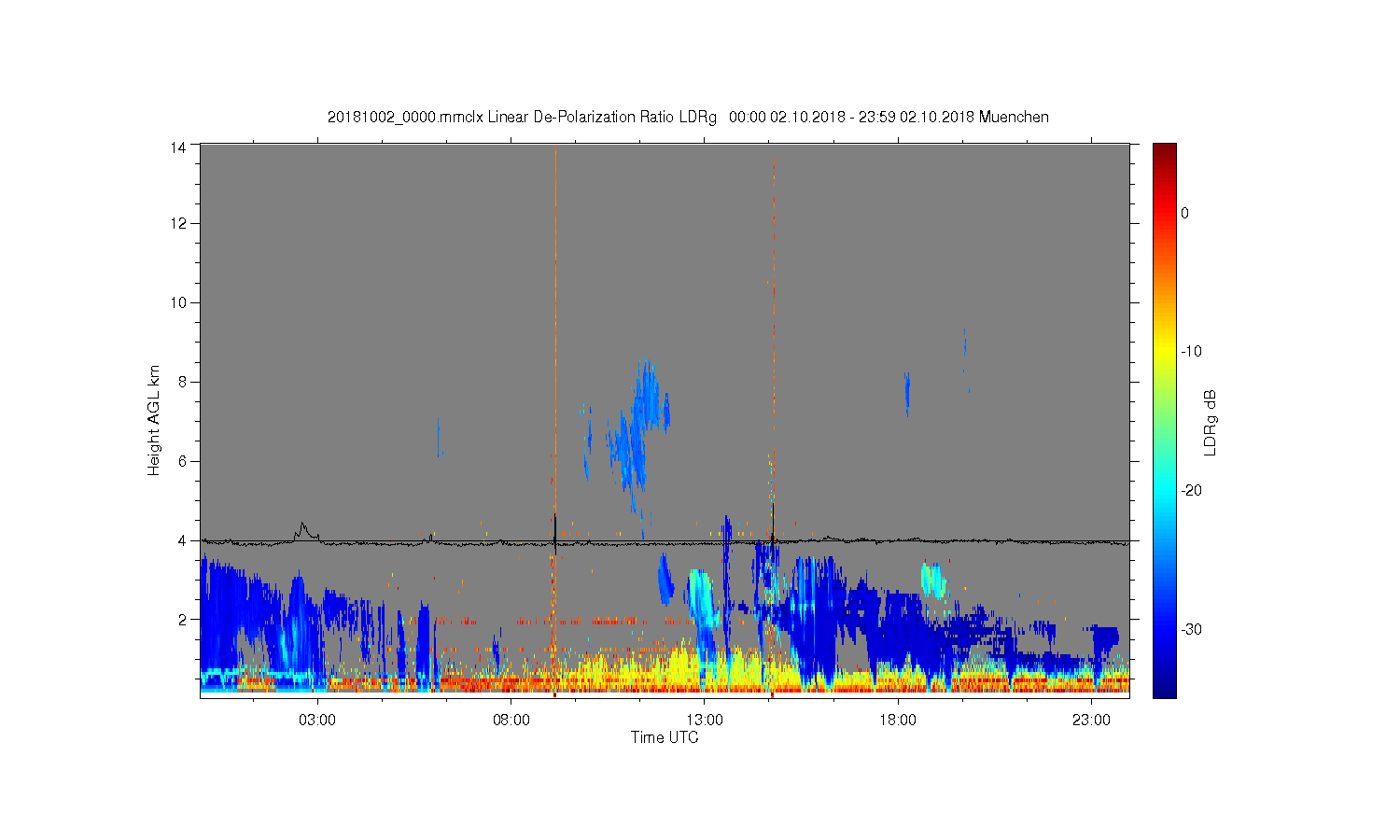Click the 23:00 time tick label

[x=1091, y=721]
